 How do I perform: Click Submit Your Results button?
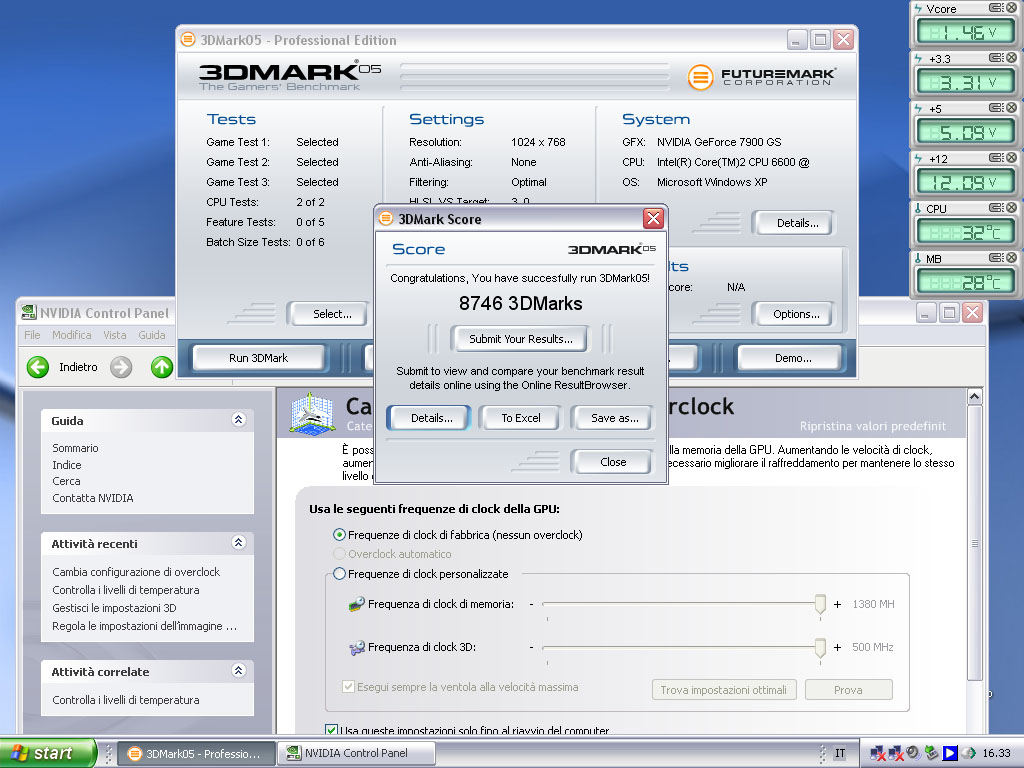[x=520, y=339]
